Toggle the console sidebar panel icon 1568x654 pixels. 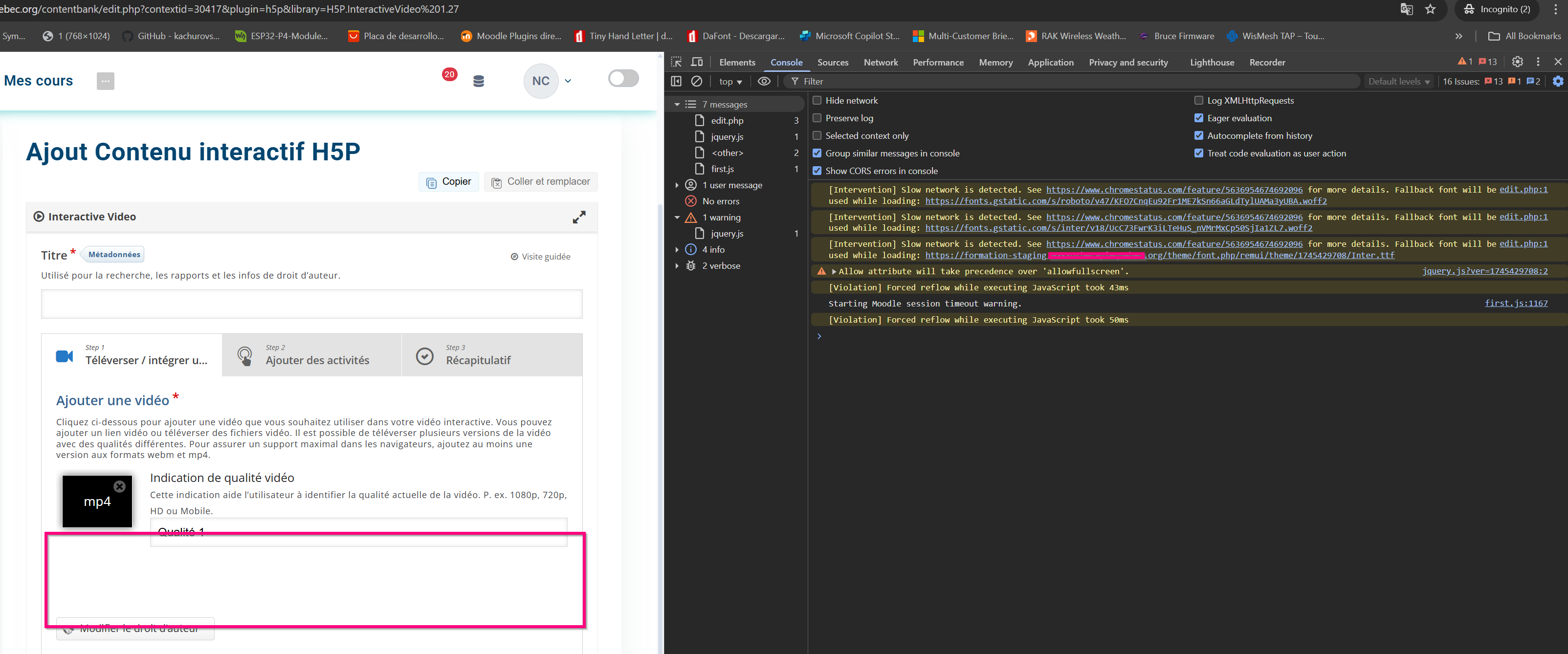[676, 81]
